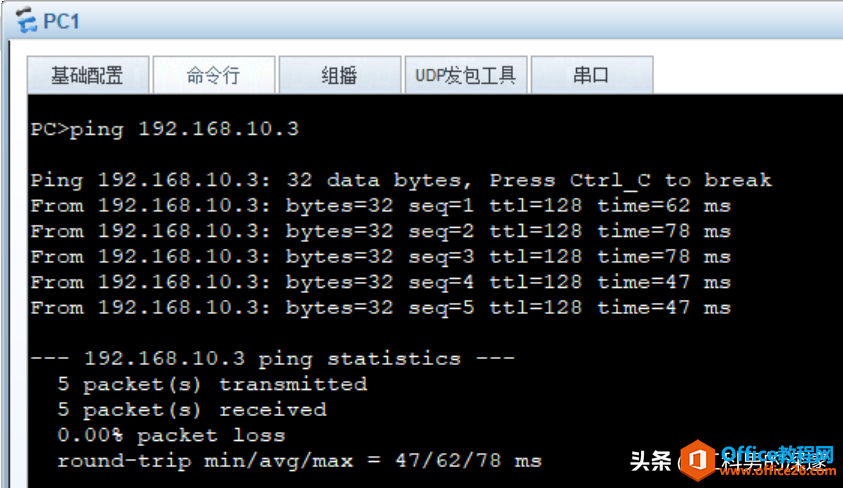Click the 5 packet(s) transmitted line

coord(212,384)
